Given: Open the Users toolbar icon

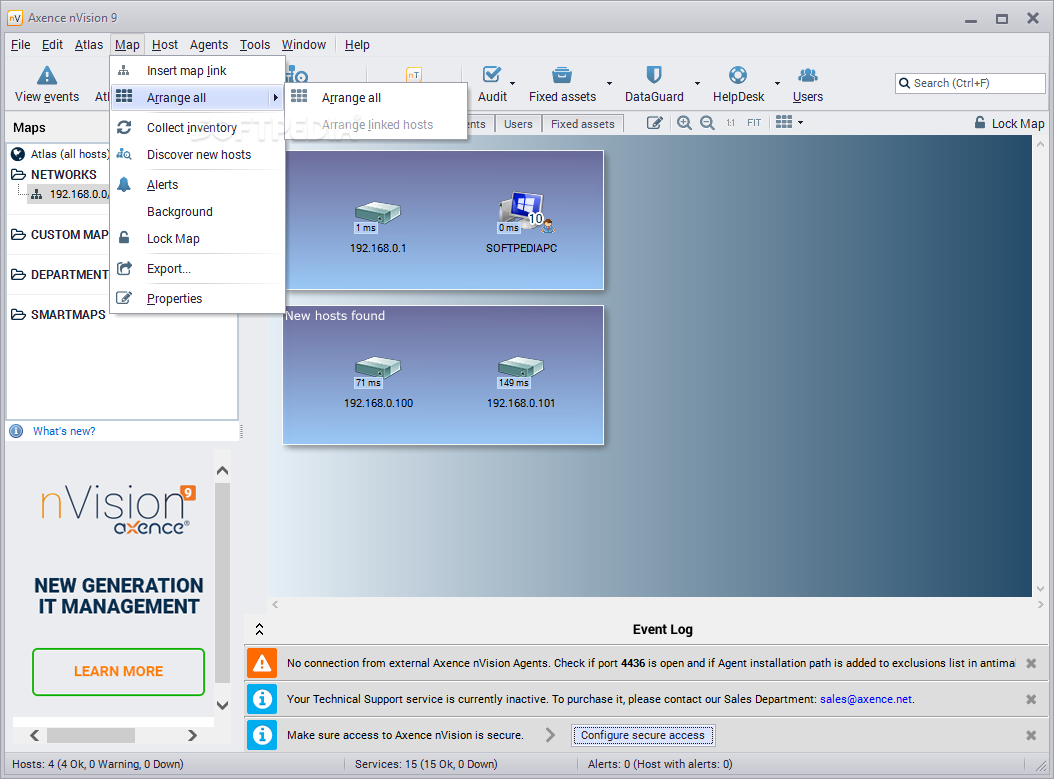Looking at the screenshot, I should point(807,75).
